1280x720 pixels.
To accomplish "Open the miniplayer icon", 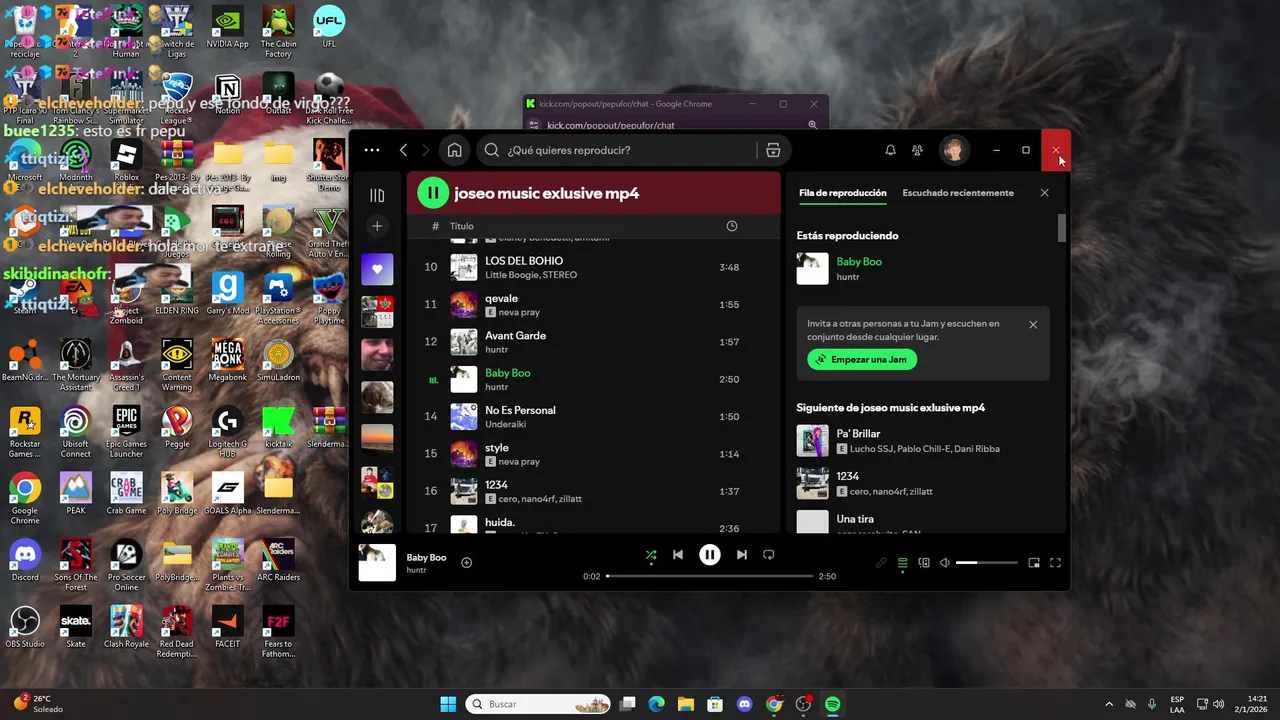I will 1034,563.
